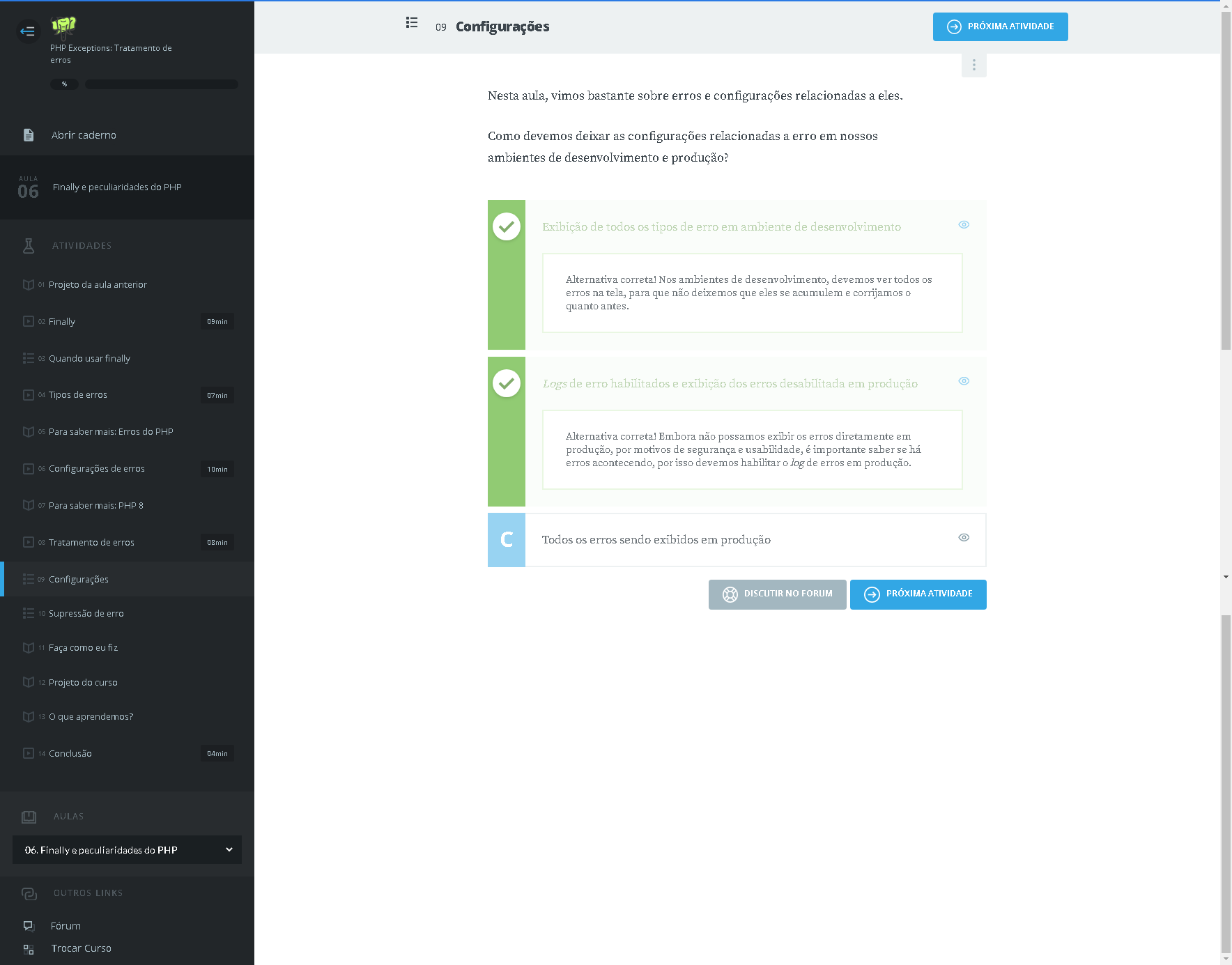
Task: Click the top Próxima Atividade button
Action: coord(1000,26)
